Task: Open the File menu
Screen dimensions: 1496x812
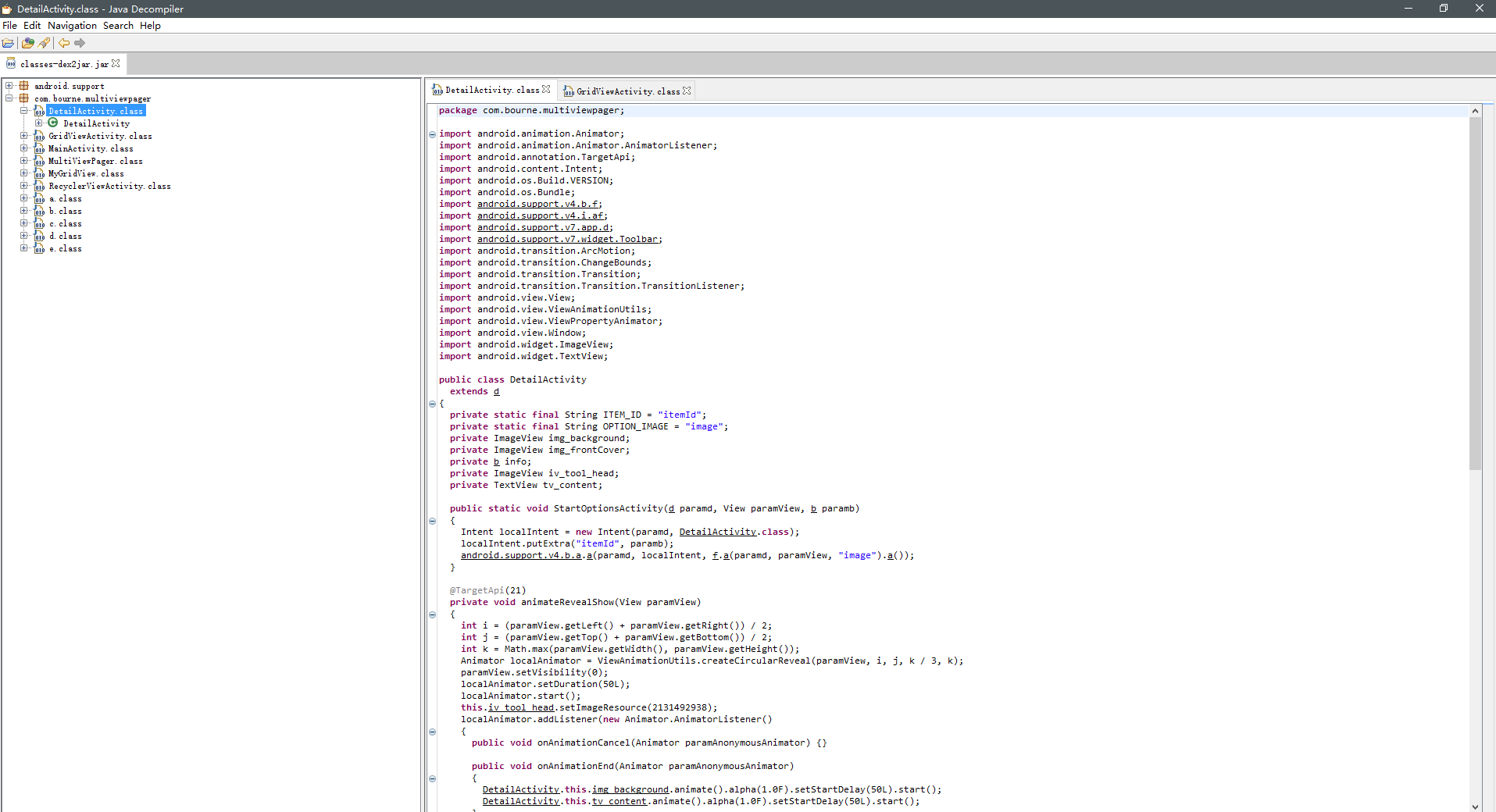Action: click(x=9, y=25)
